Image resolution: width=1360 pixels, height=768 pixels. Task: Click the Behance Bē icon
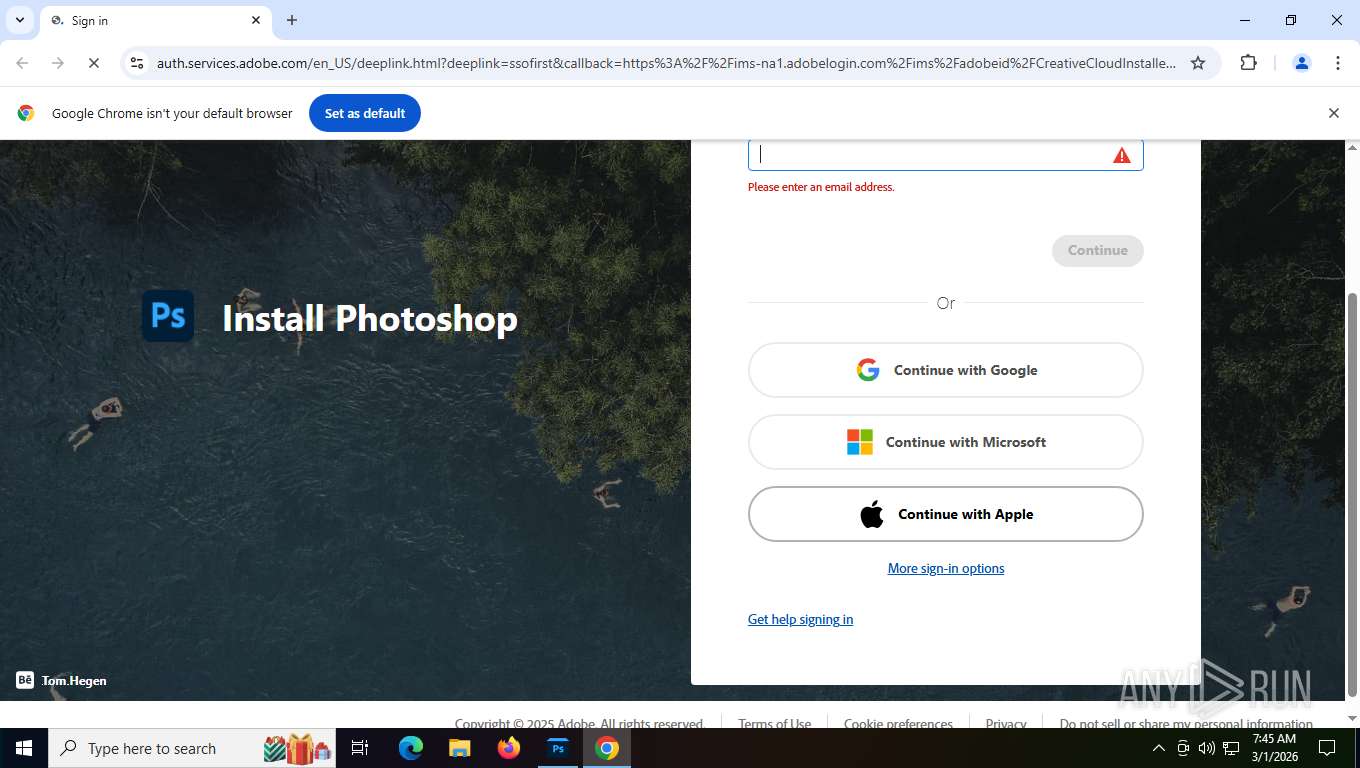(x=25, y=680)
